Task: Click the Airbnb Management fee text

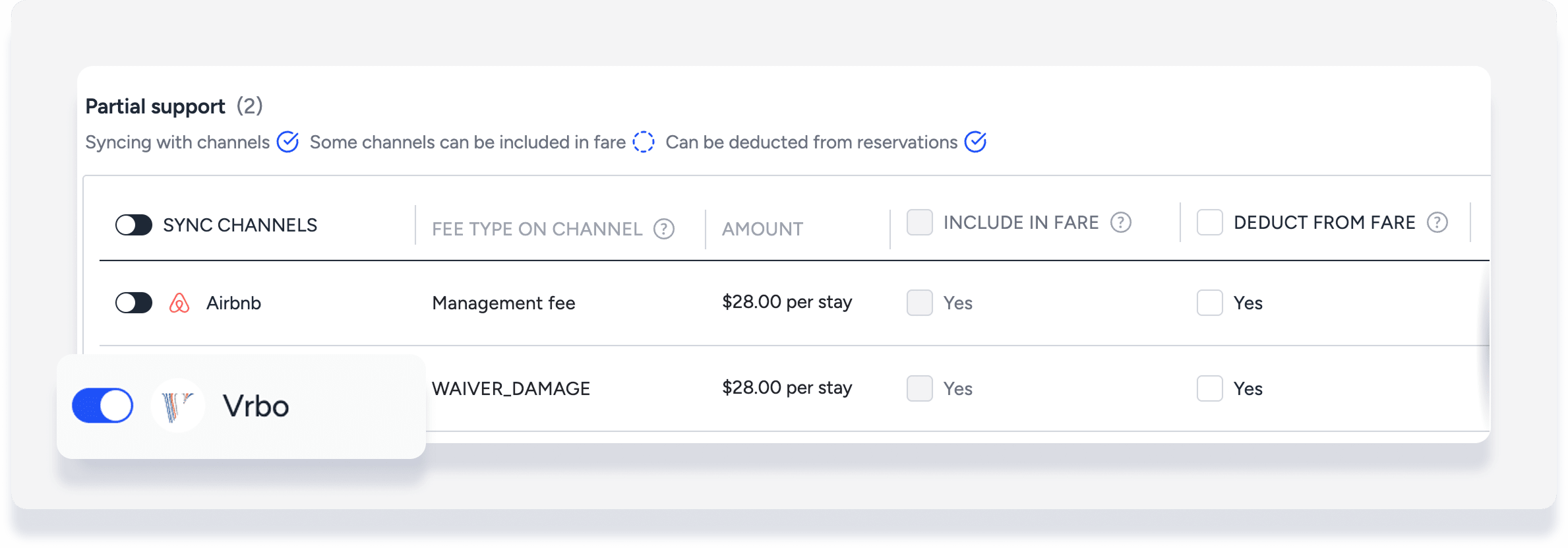Action: [x=503, y=303]
